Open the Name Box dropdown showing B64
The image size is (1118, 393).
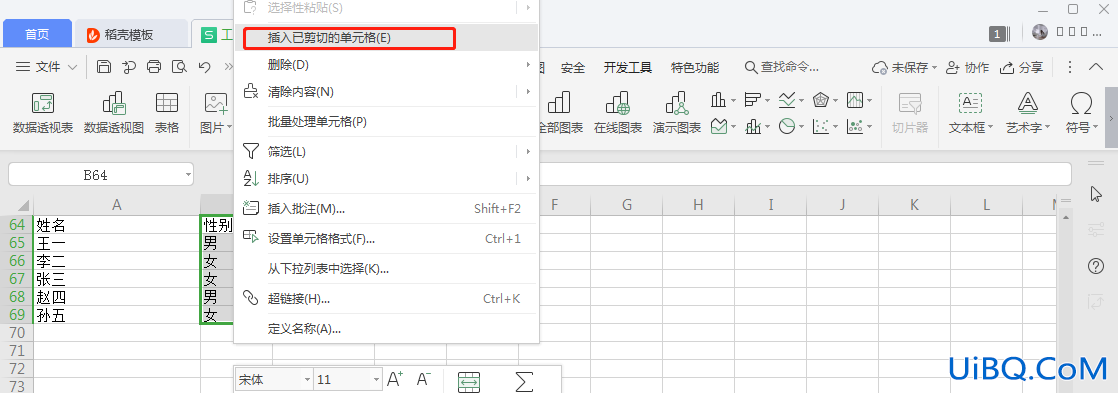pyautogui.click(x=188, y=175)
